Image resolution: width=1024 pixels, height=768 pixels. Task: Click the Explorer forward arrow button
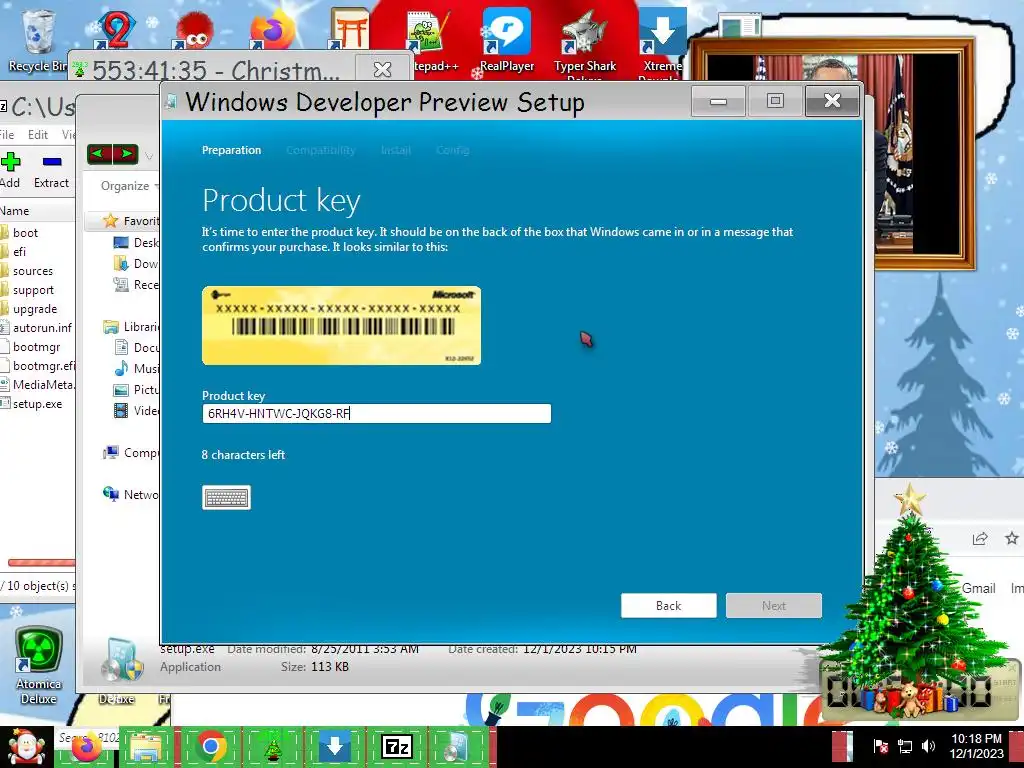click(125, 154)
